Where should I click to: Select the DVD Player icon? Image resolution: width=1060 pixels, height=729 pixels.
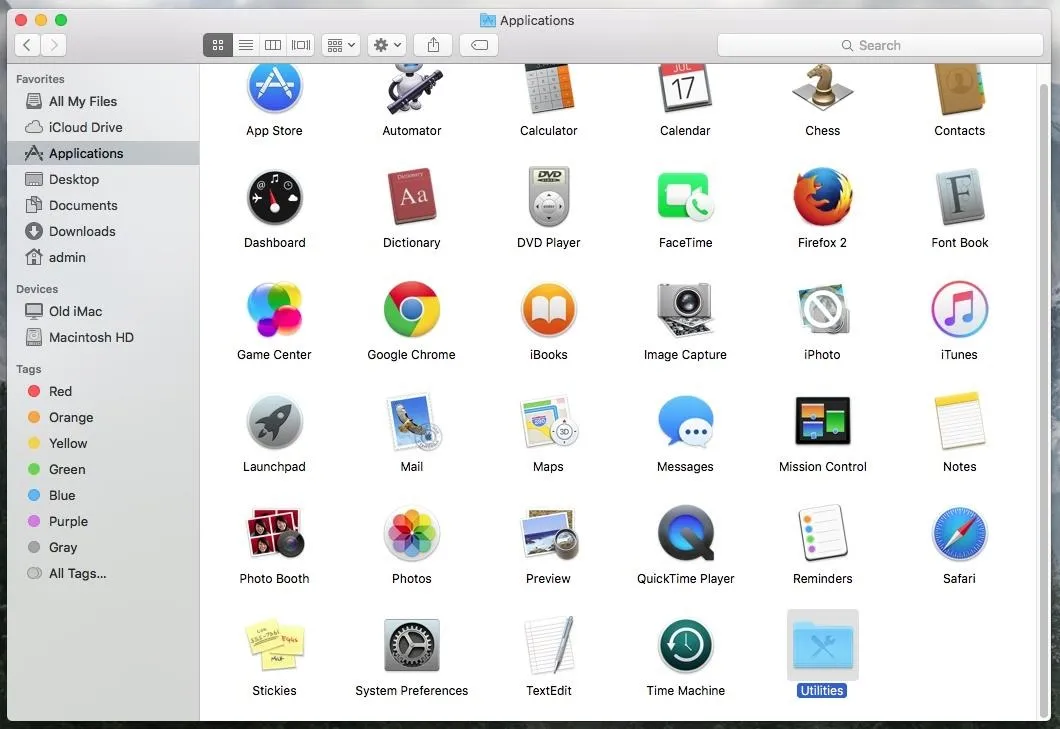click(549, 196)
